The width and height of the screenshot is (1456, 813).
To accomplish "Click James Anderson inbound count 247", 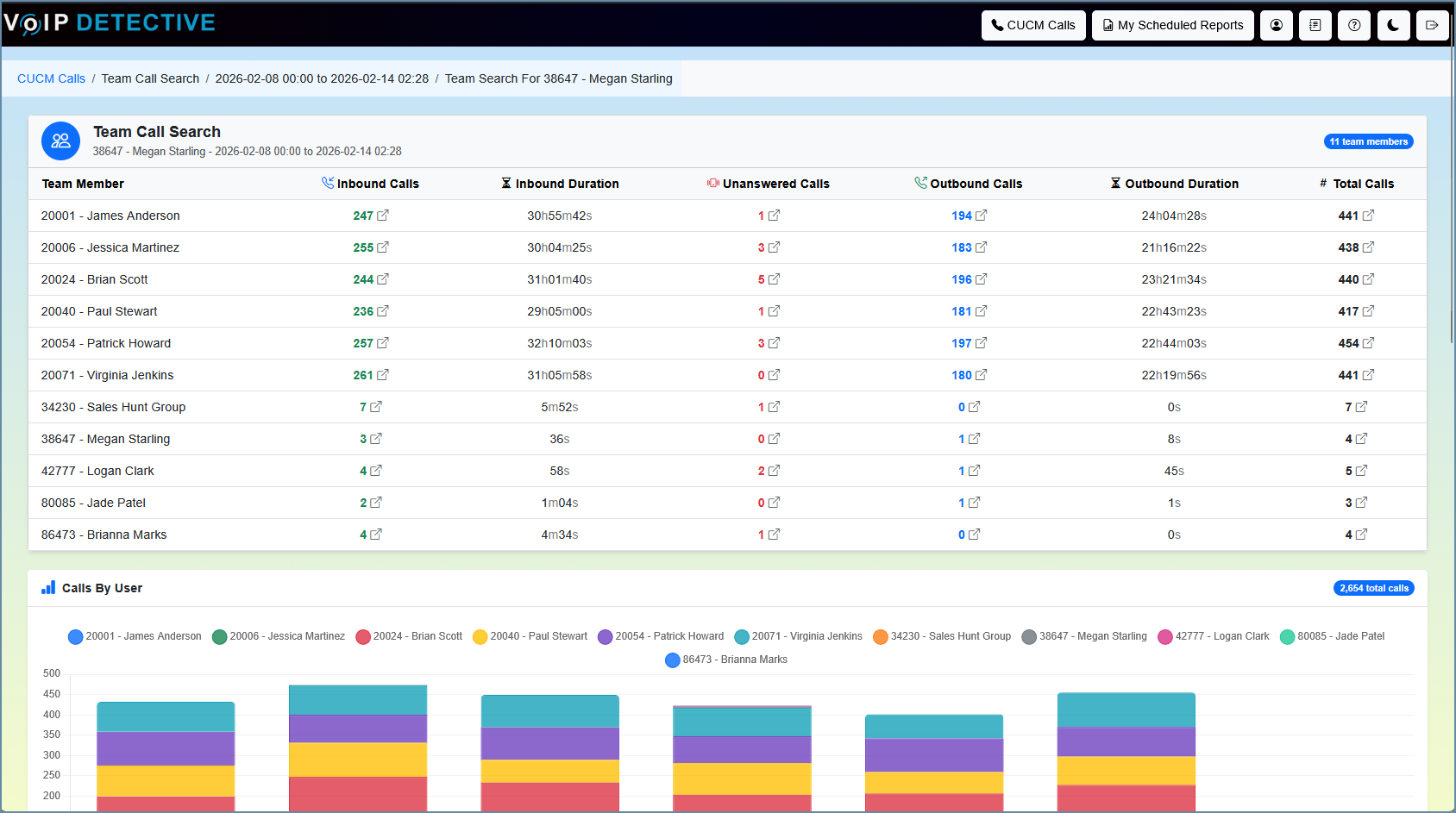I will click(363, 216).
